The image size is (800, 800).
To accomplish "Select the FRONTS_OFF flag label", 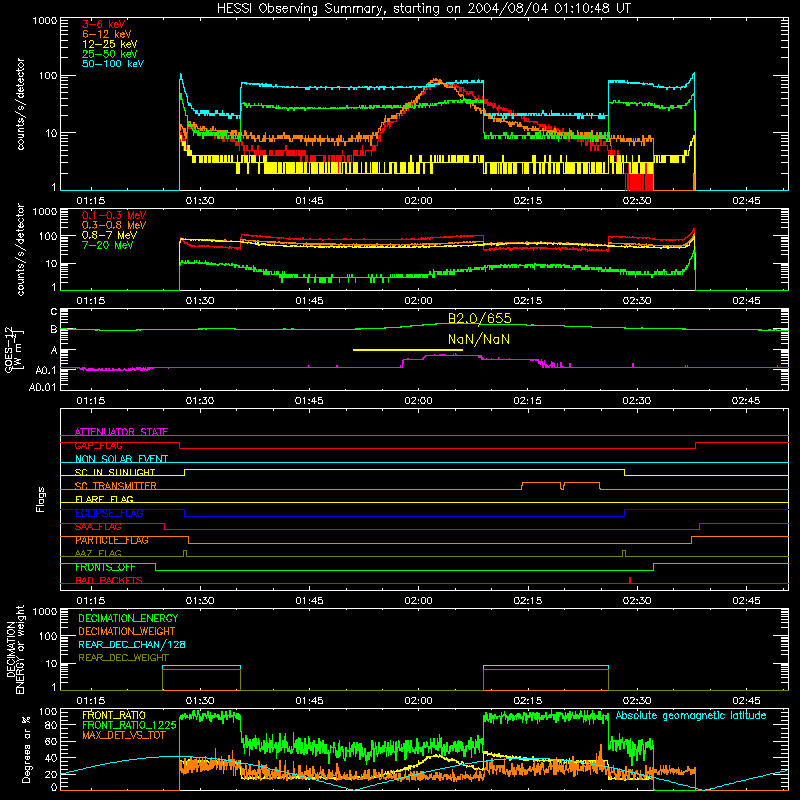I will coord(105,567).
